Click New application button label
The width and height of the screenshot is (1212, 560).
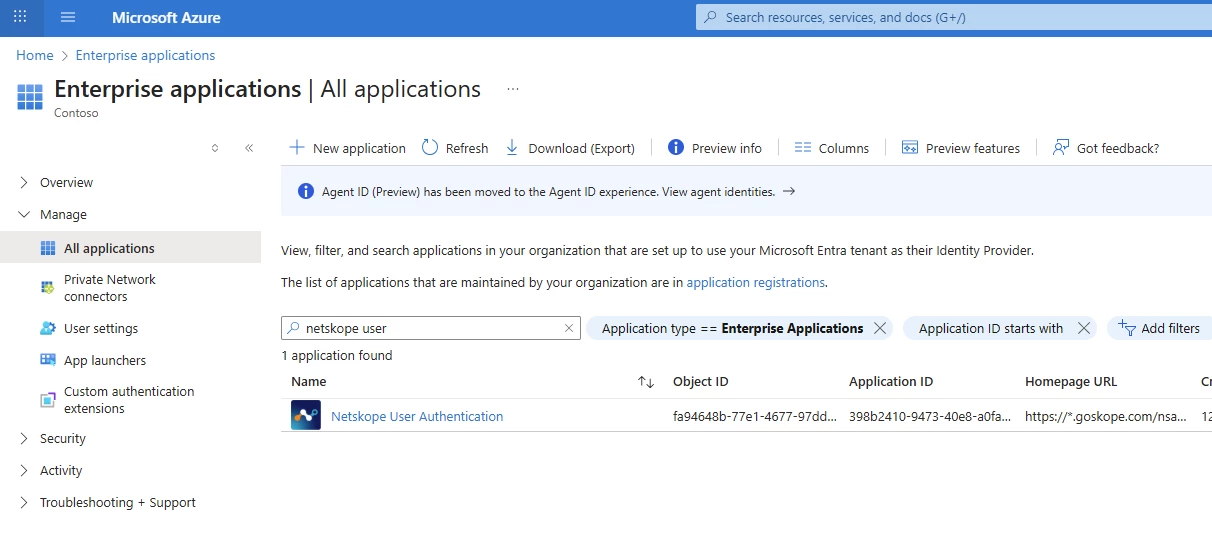(x=359, y=148)
